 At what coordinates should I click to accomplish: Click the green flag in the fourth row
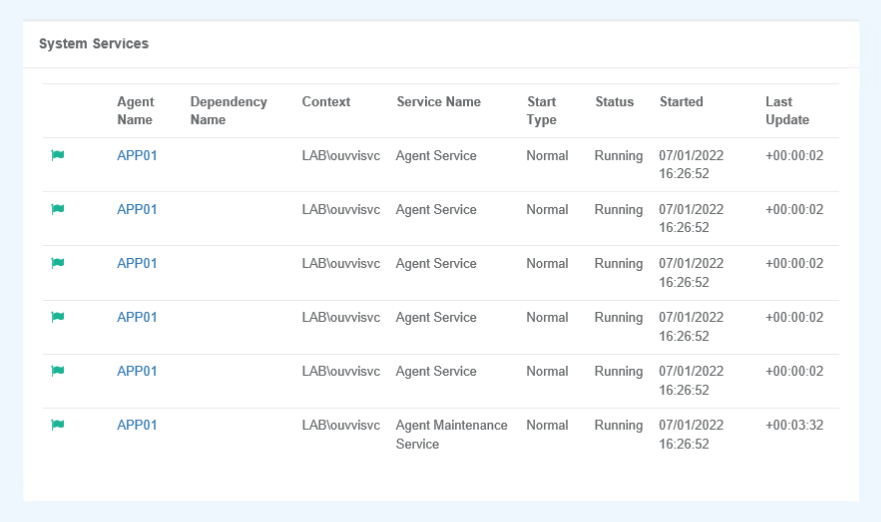[58, 317]
